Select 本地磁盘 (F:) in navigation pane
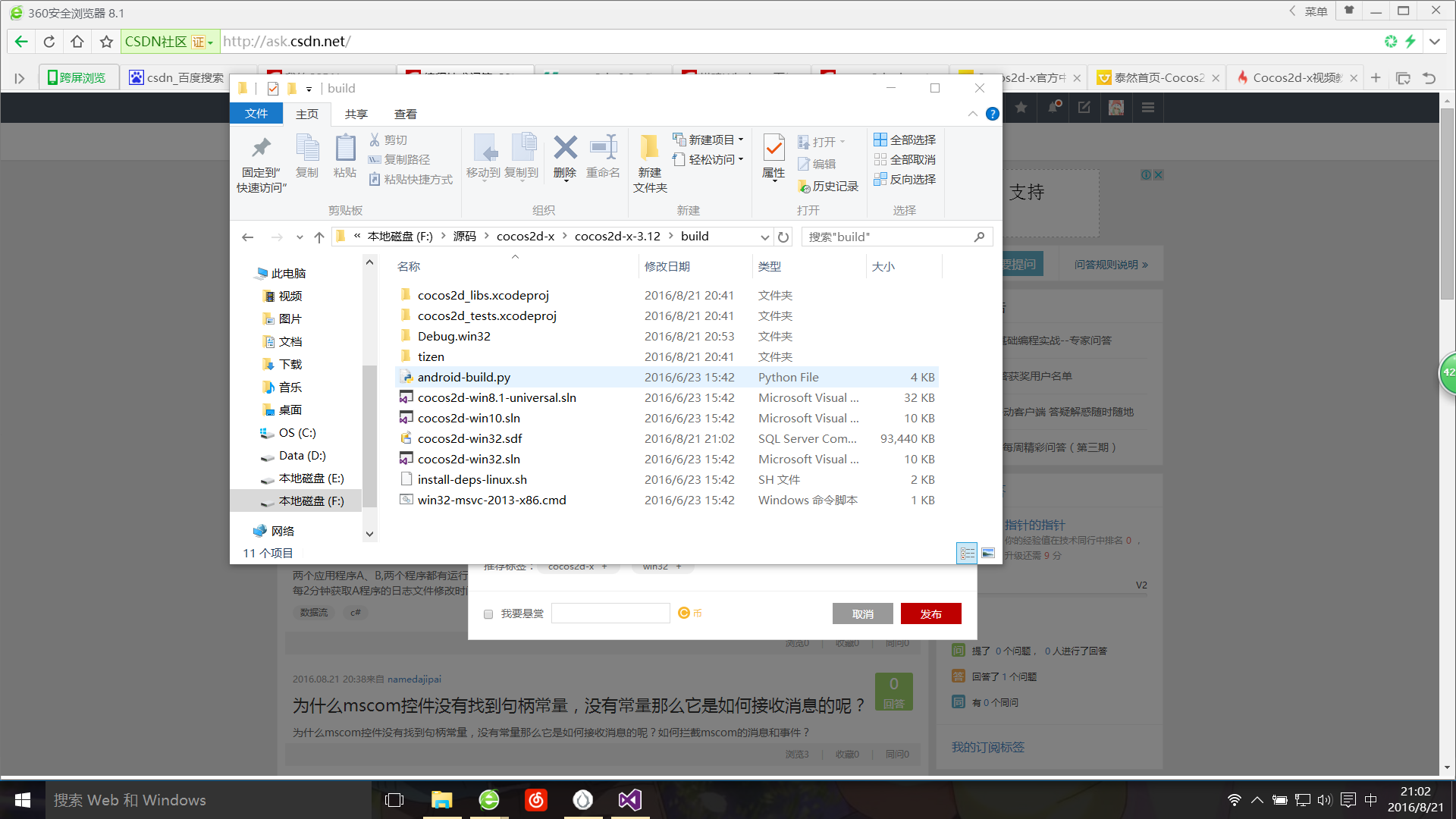Image resolution: width=1456 pixels, height=819 pixels. point(297,500)
